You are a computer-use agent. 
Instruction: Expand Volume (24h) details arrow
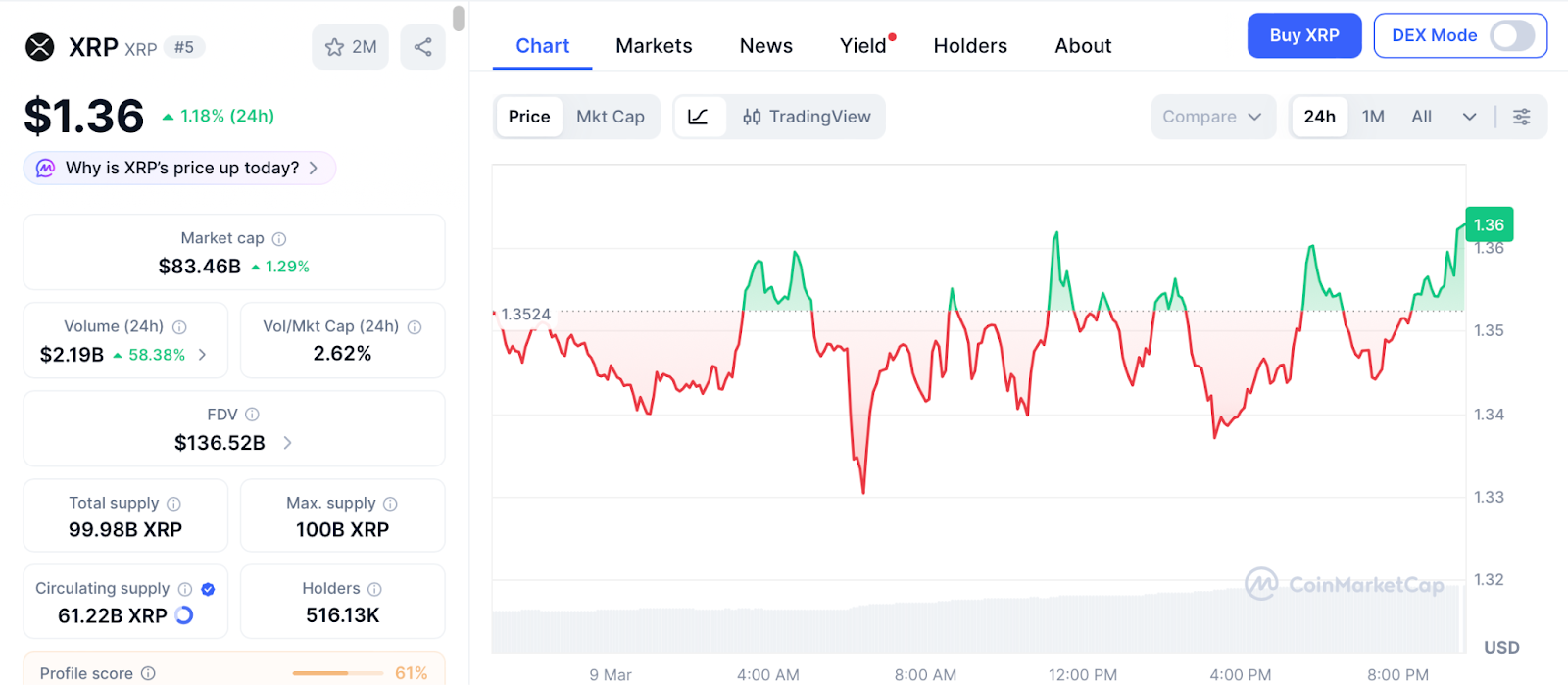203,355
